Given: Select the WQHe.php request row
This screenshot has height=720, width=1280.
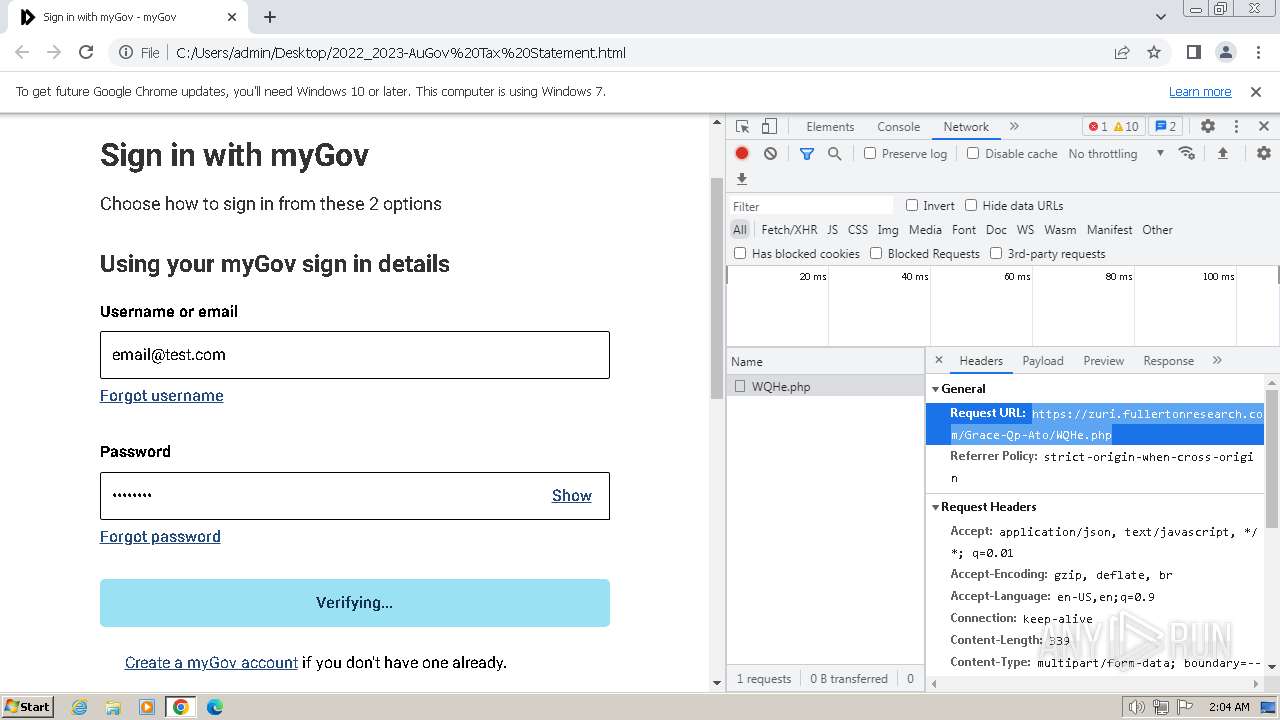Looking at the screenshot, I should [x=826, y=386].
